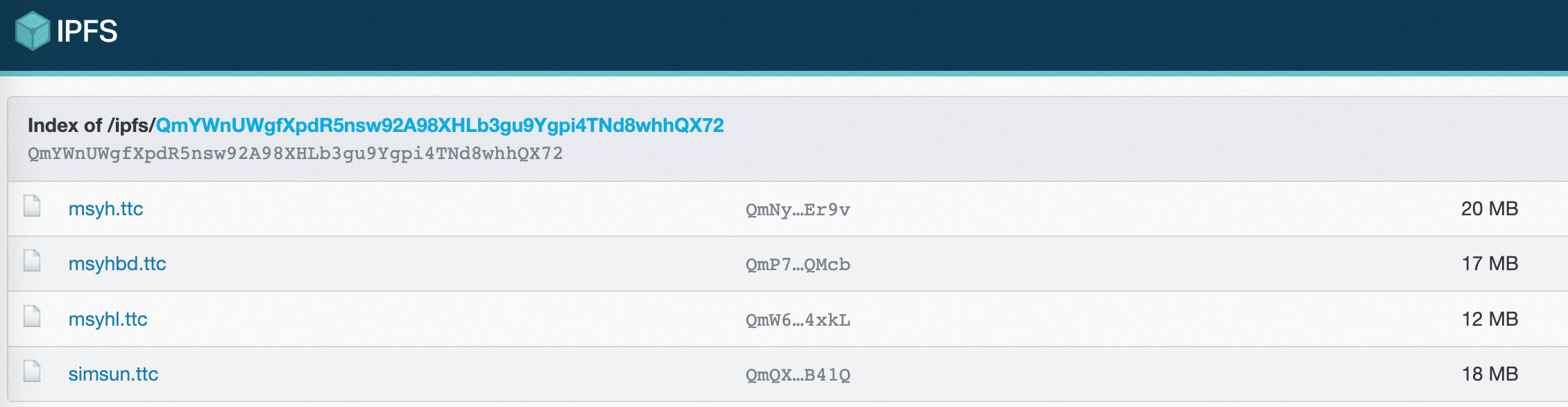Screen dimensions: 1568x407
Task: Open the msyhbd.ttc file link
Action: pos(117,264)
